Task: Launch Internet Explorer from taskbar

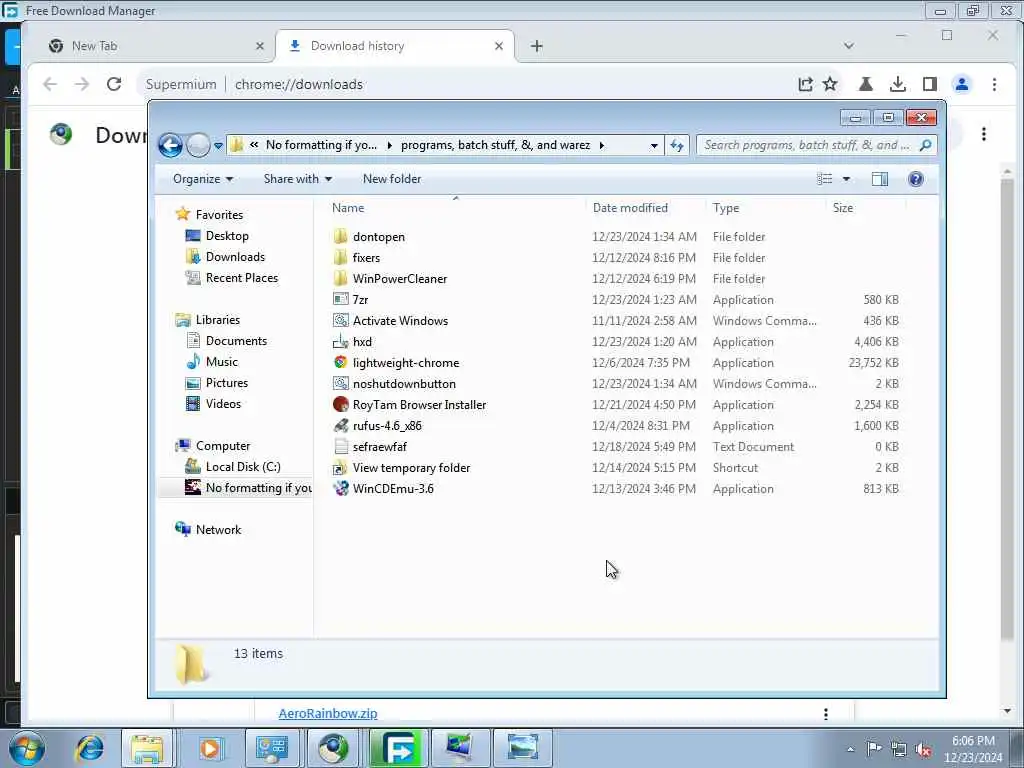Action: (x=89, y=748)
